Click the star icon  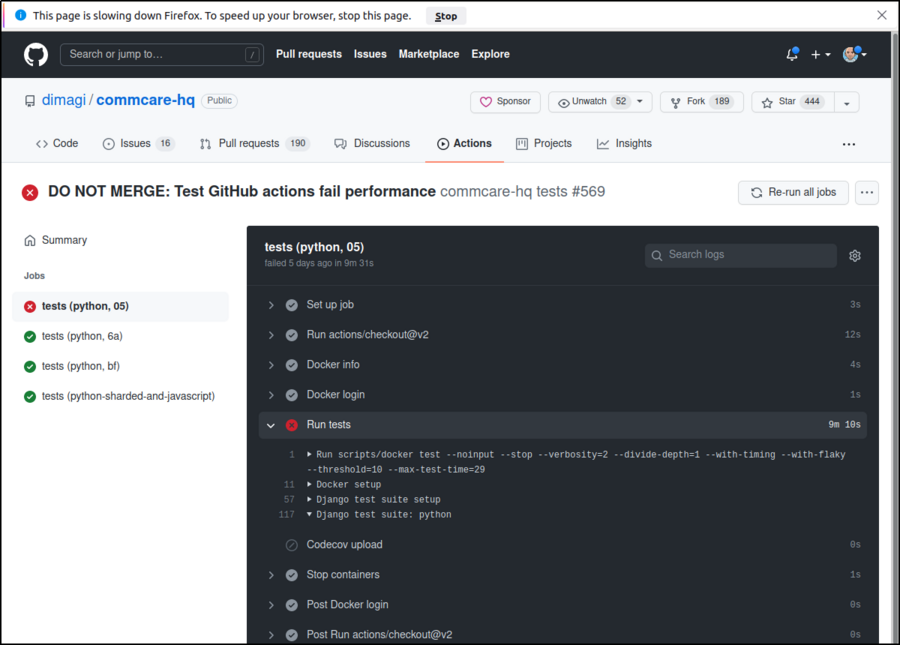[x=767, y=103]
